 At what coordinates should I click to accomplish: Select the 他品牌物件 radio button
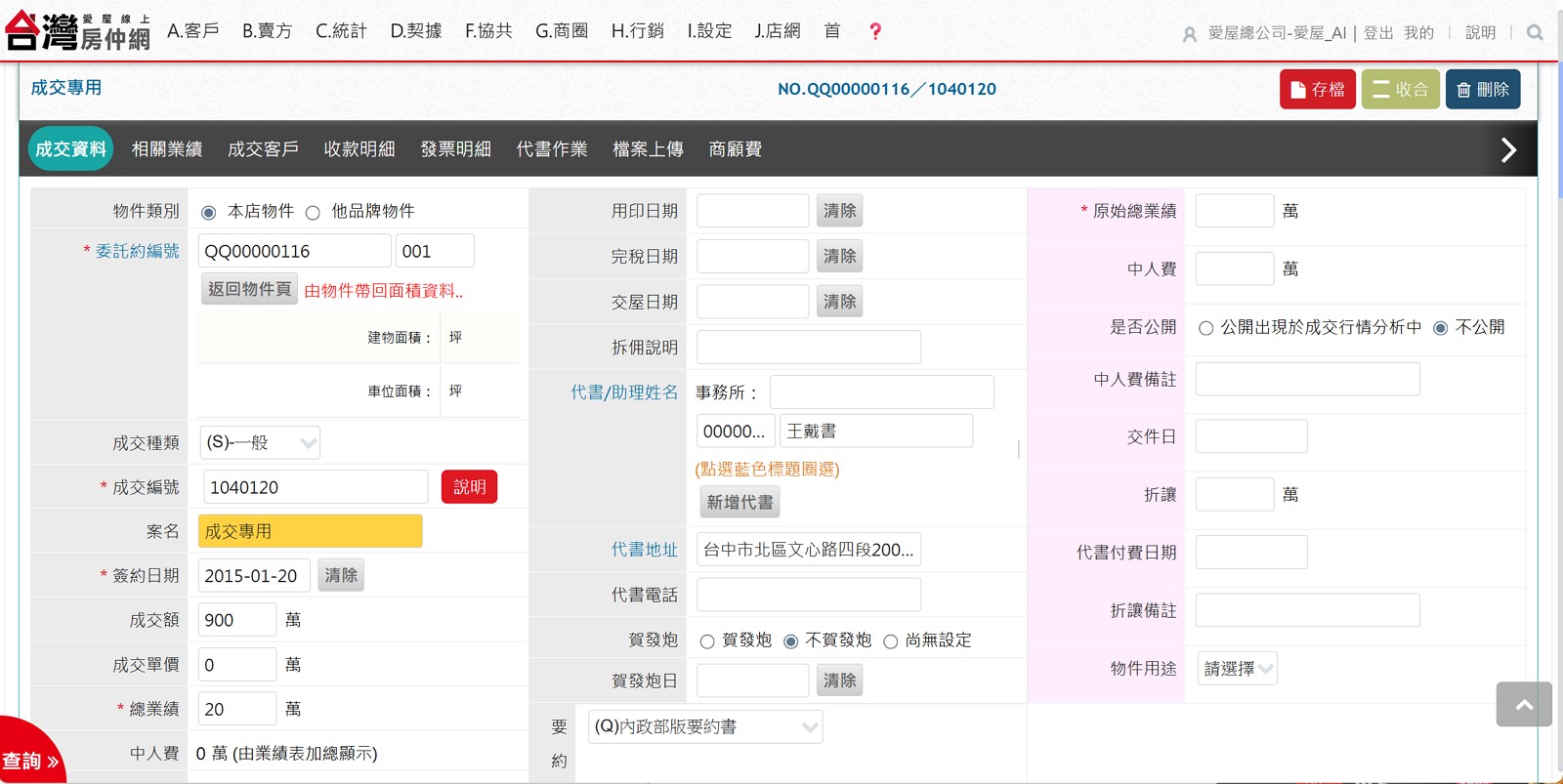314,213
